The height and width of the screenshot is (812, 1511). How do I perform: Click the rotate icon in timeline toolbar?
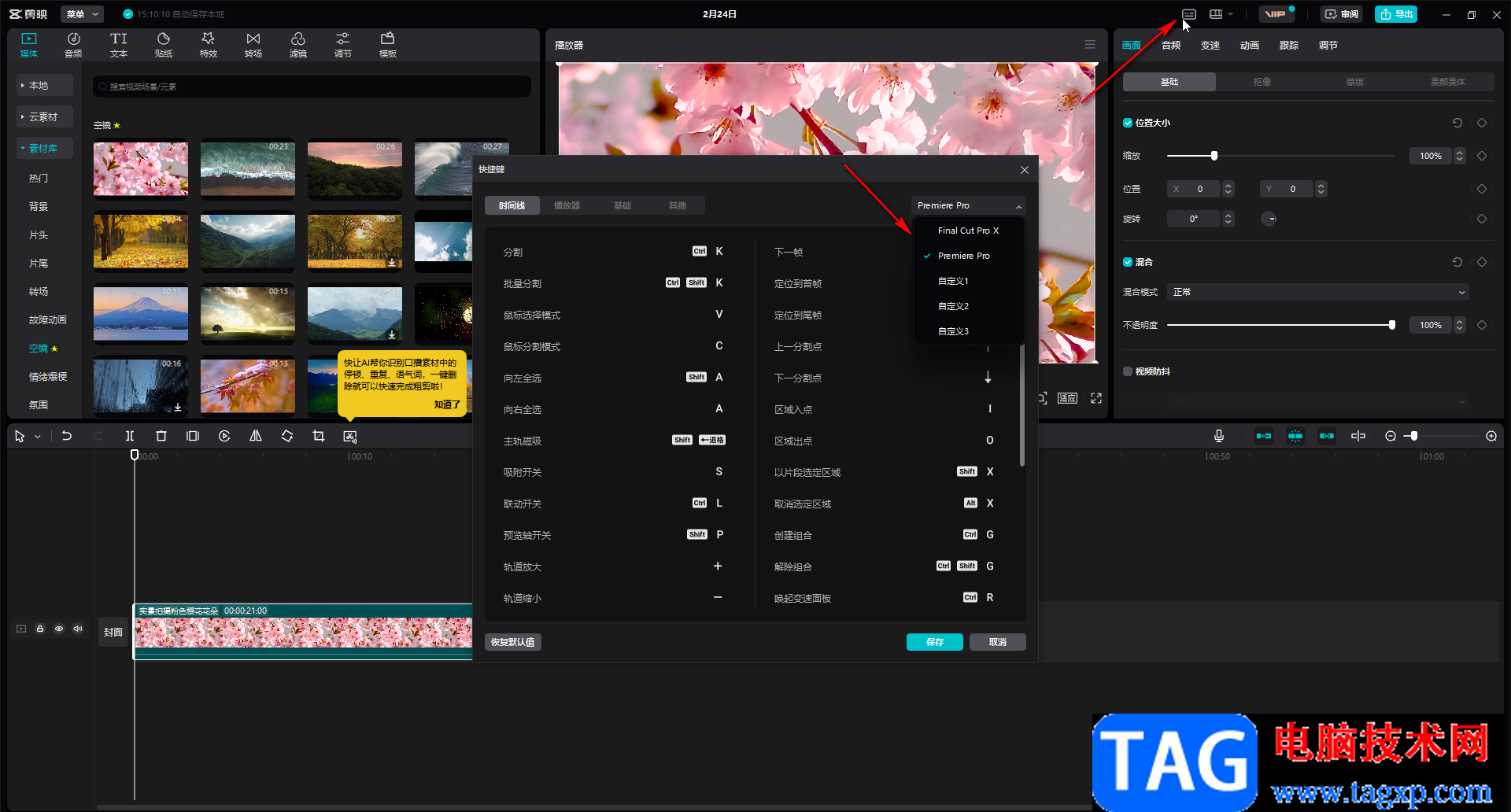coord(287,436)
